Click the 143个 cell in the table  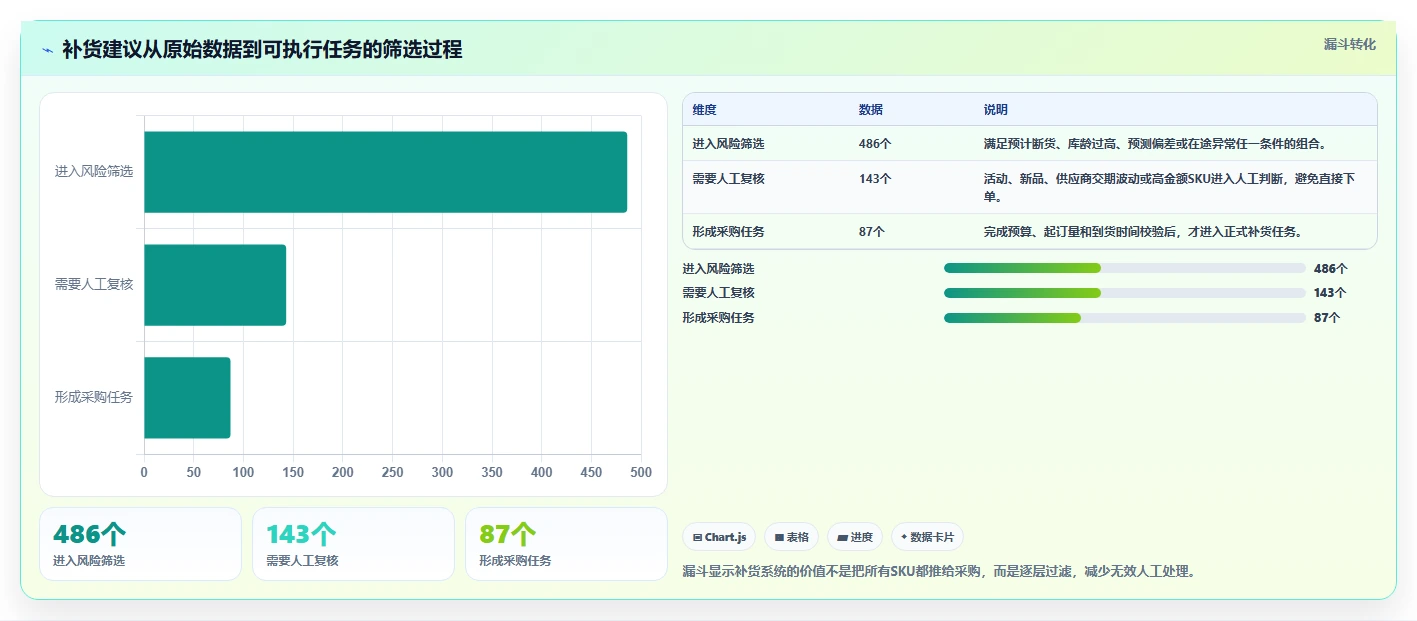tap(874, 179)
